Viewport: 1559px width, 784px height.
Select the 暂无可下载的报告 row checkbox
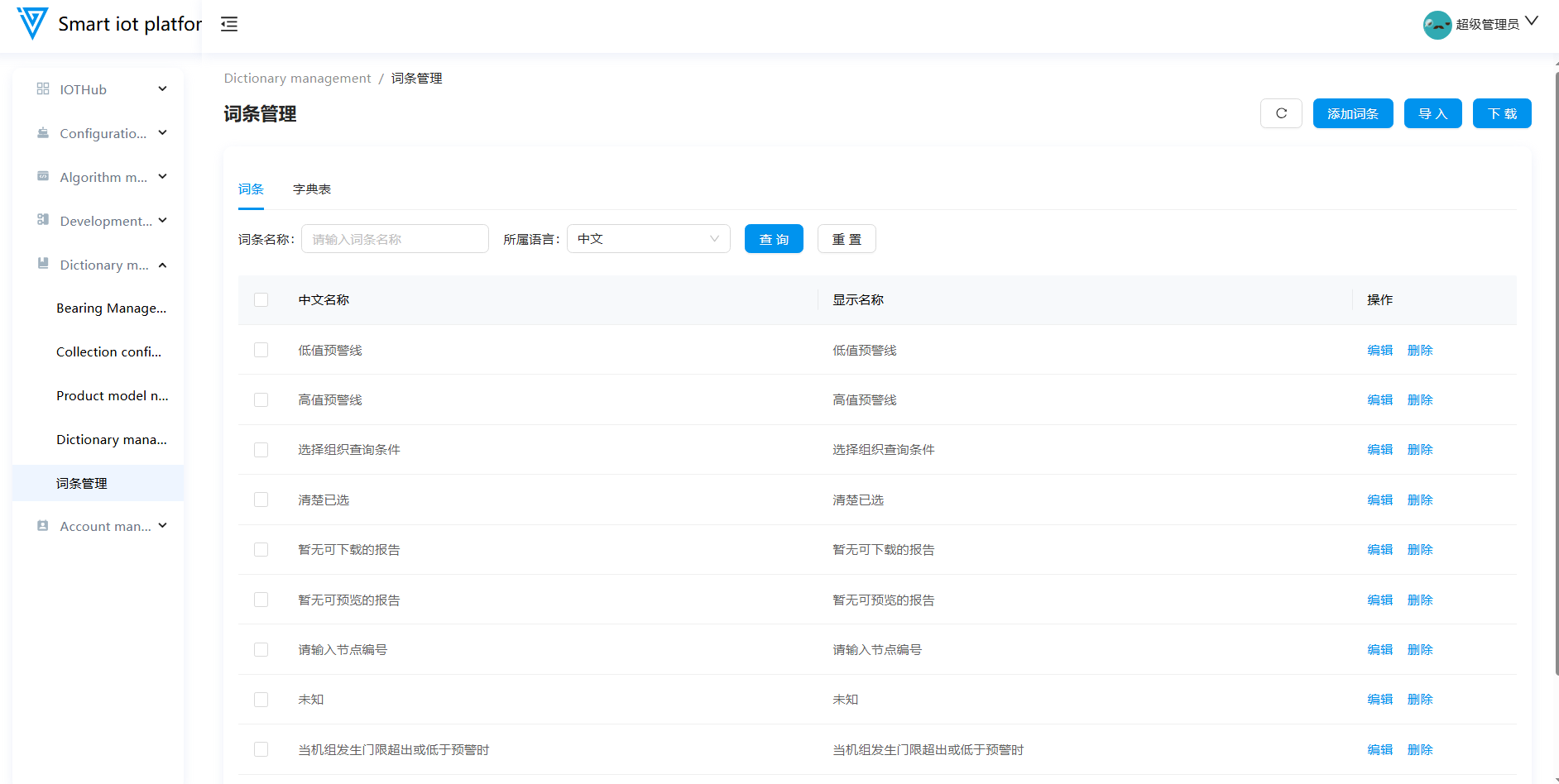coord(261,549)
